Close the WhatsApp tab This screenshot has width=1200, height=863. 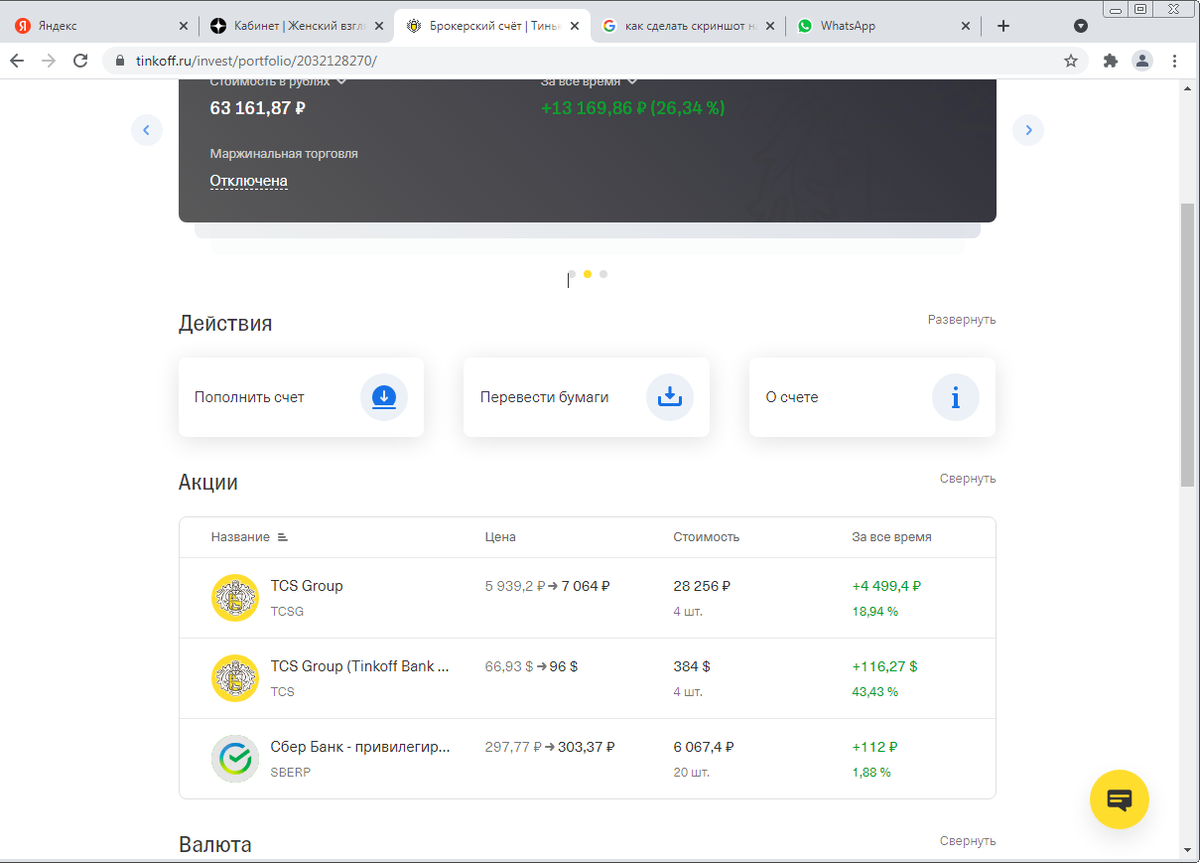click(965, 26)
